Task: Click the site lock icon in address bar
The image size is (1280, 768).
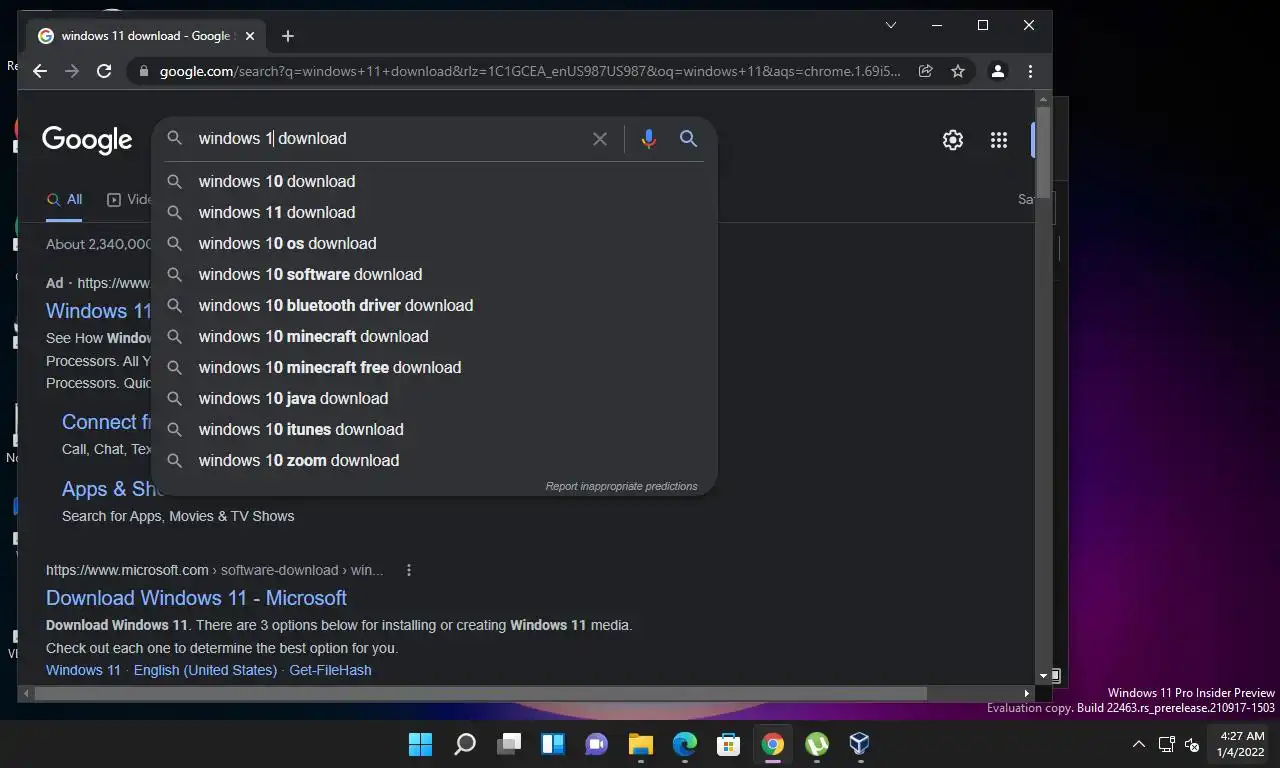Action: pyautogui.click(x=144, y=71)
